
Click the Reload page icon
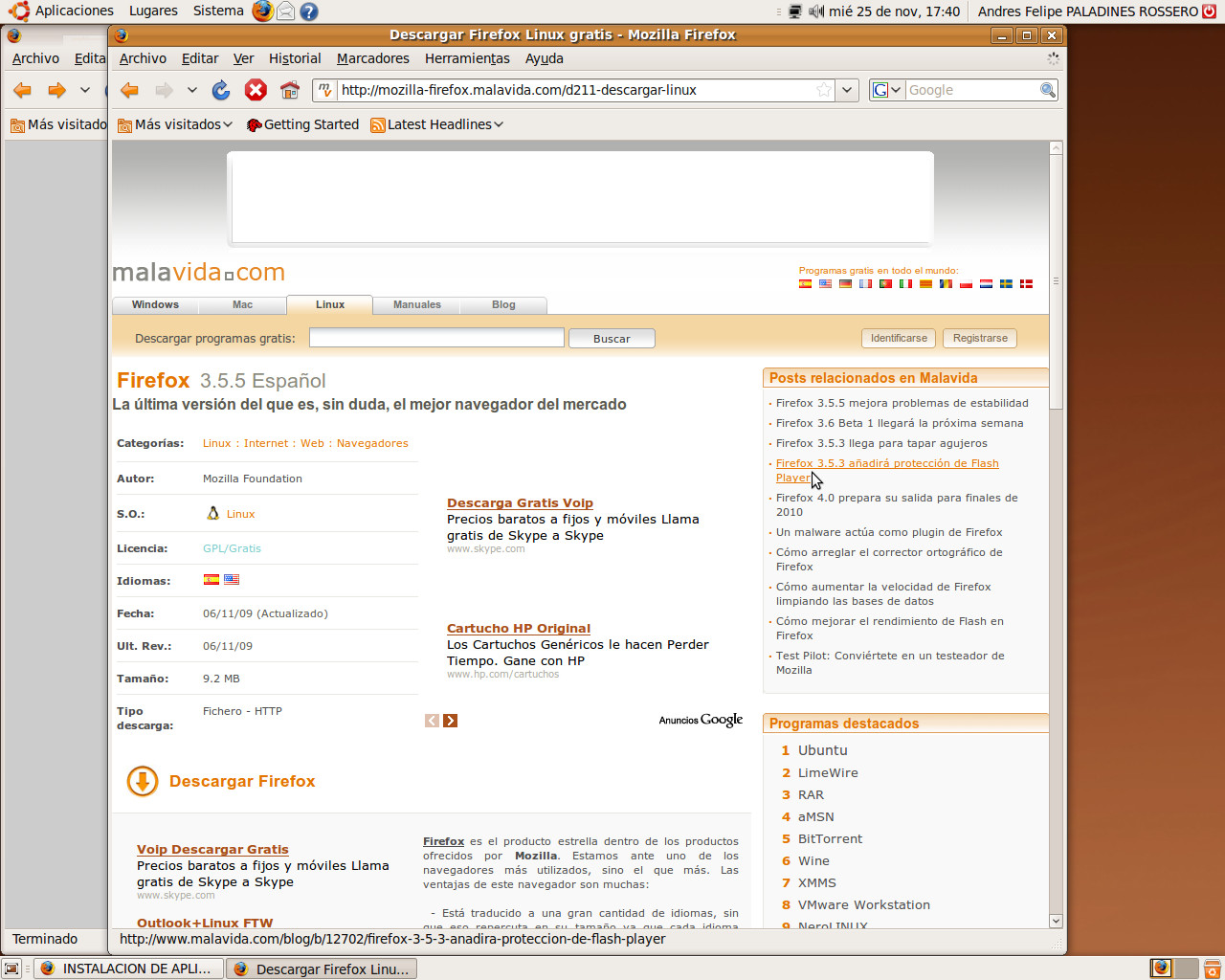click(x=221, y=90)
